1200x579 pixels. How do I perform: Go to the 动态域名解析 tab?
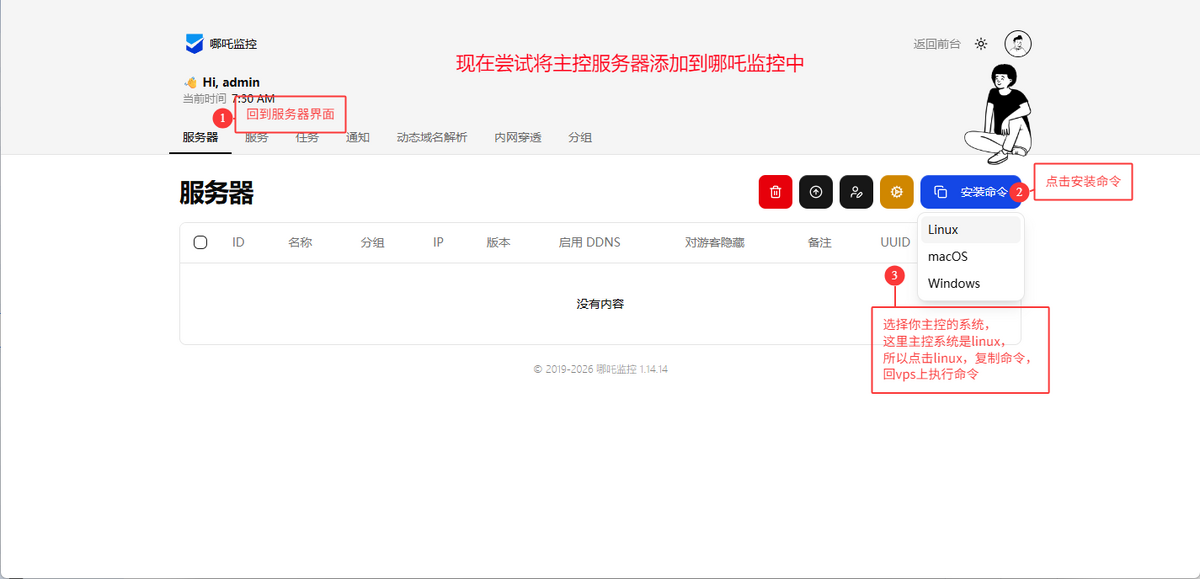point(432,138)
